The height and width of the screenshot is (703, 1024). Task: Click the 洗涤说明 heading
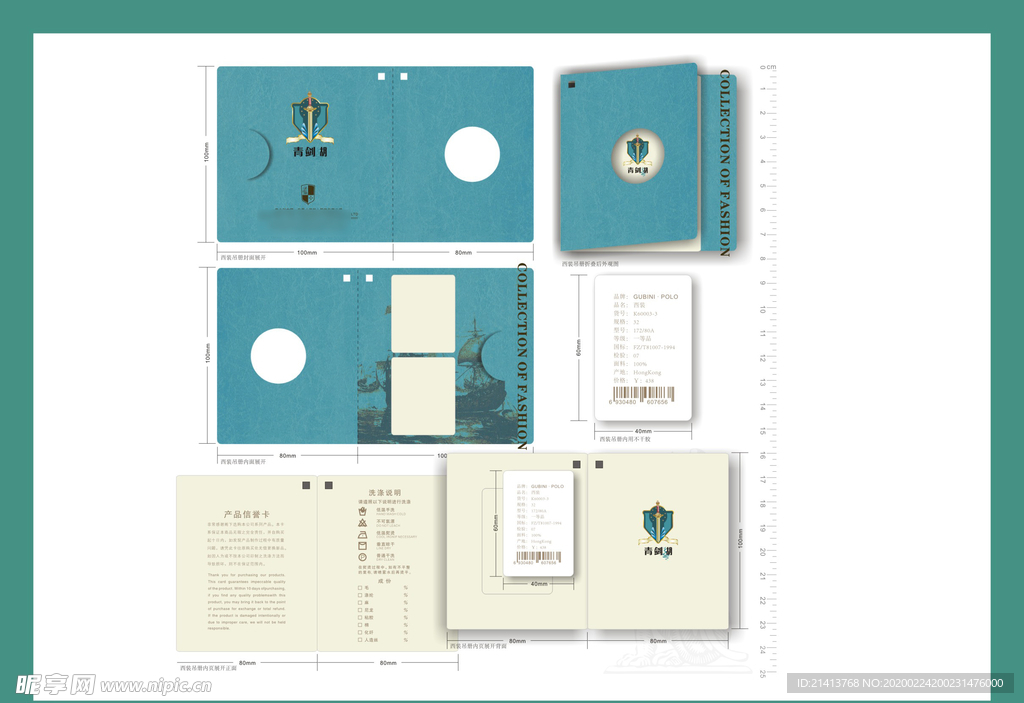pyautogui.click(x=385, y=493)
